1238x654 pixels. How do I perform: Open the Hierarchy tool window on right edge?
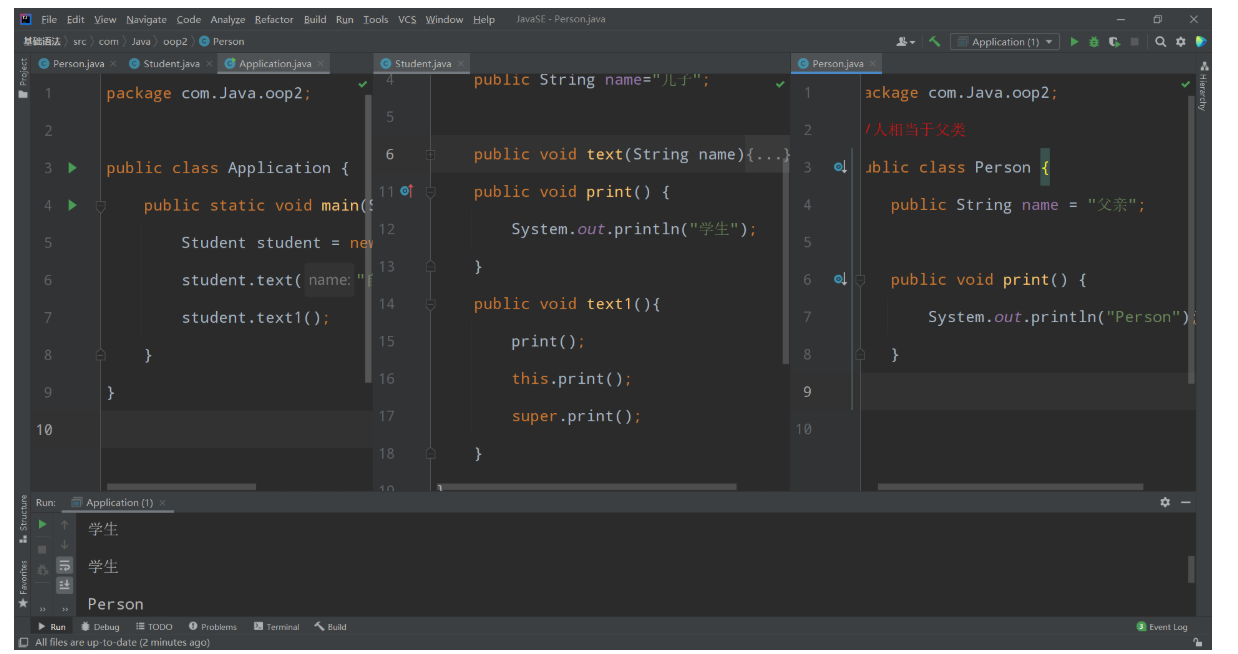[x=1203, y=86]
